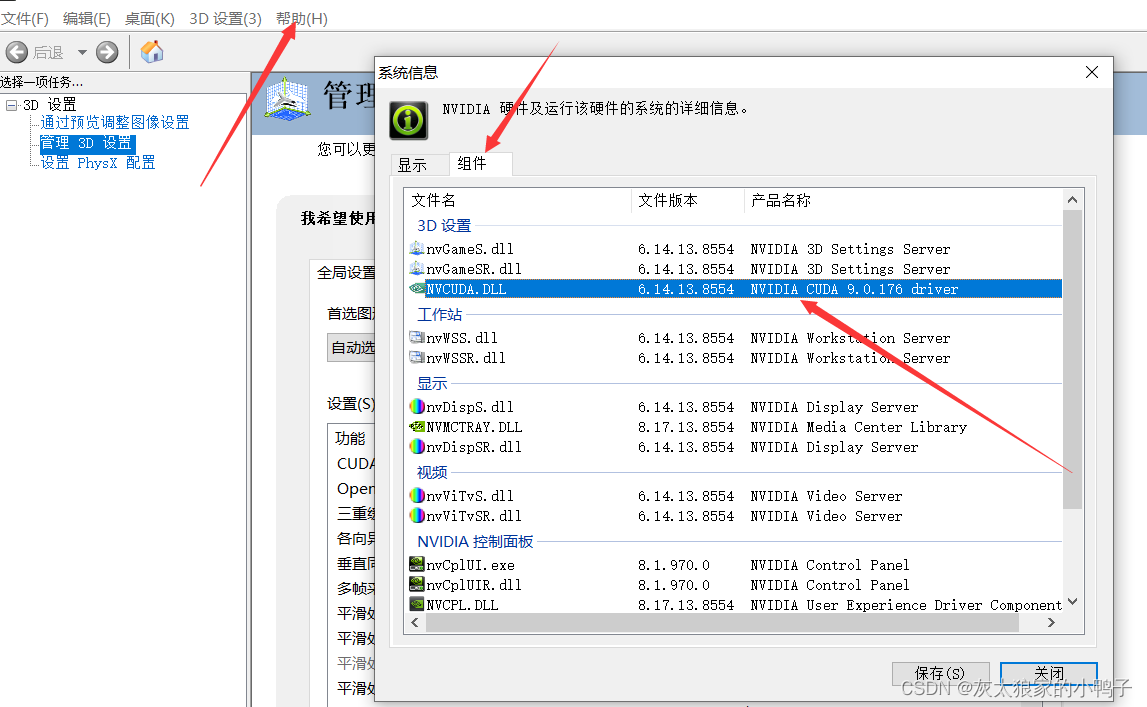
Task: Select 管理 3D 设置 in task tree
Action: click(86, 143)
